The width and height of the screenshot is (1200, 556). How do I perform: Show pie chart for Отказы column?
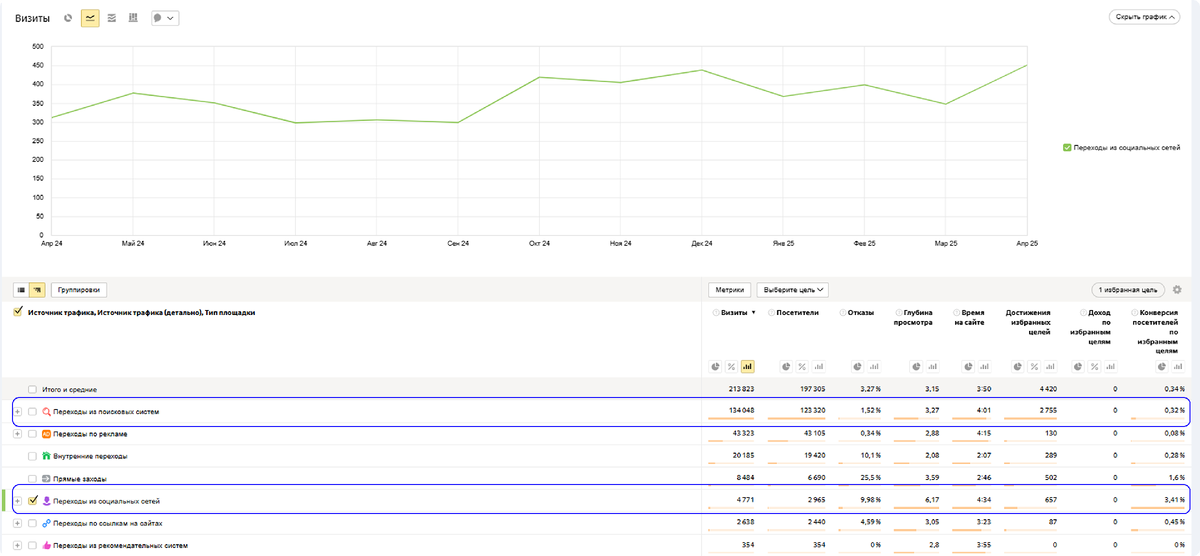click(x=857, y=366)
